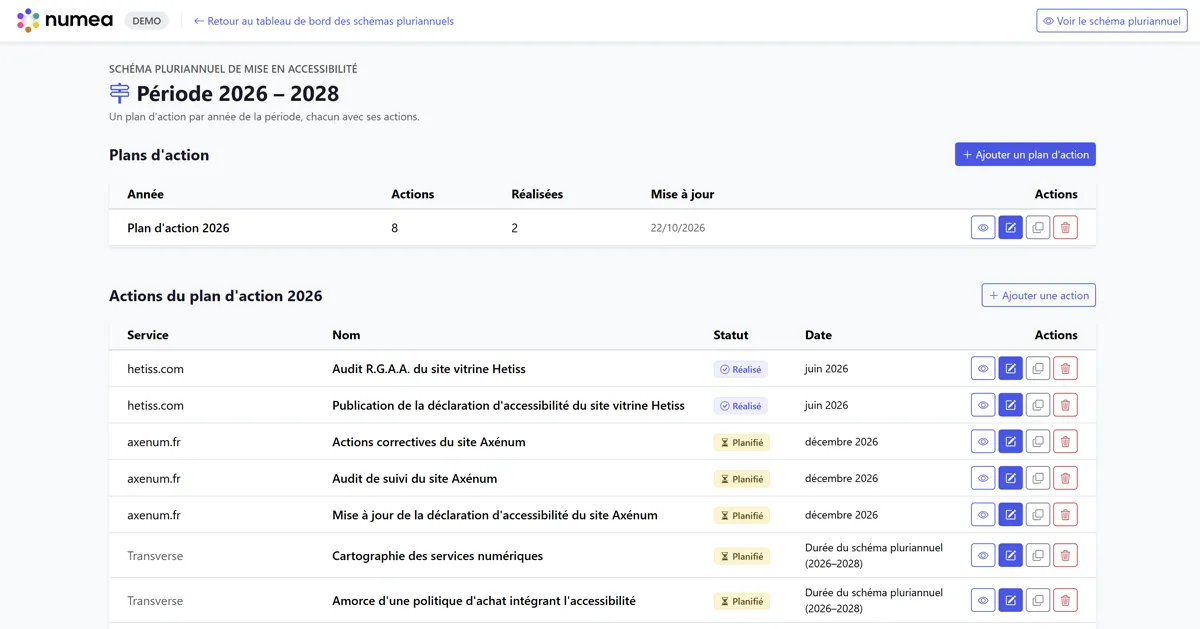Click axenum.fr service in Audit de suivi row
This screenshot has height=629, width=1200.
point(154,478)
